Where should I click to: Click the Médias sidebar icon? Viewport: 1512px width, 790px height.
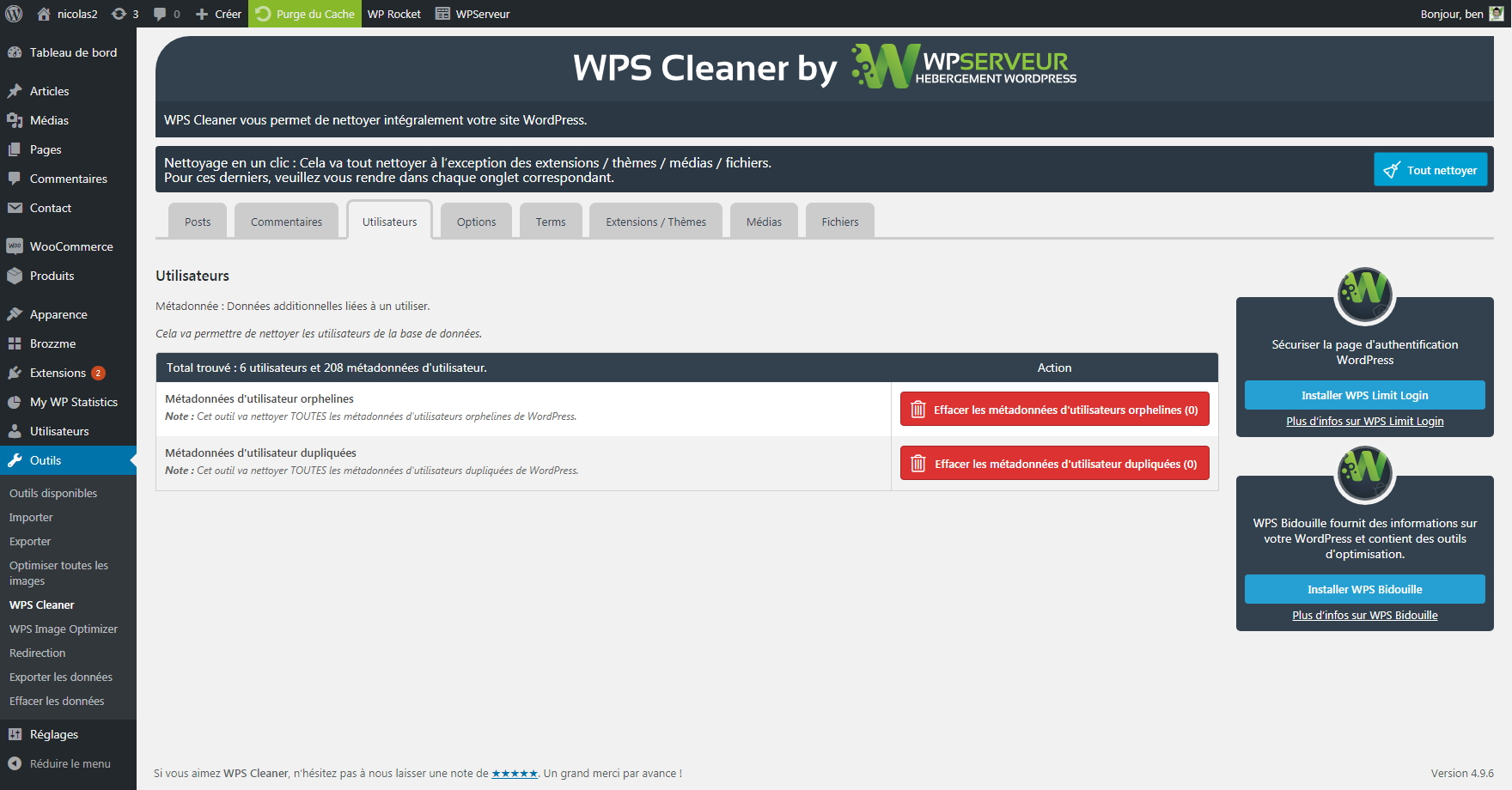click(x=15, y=120)
